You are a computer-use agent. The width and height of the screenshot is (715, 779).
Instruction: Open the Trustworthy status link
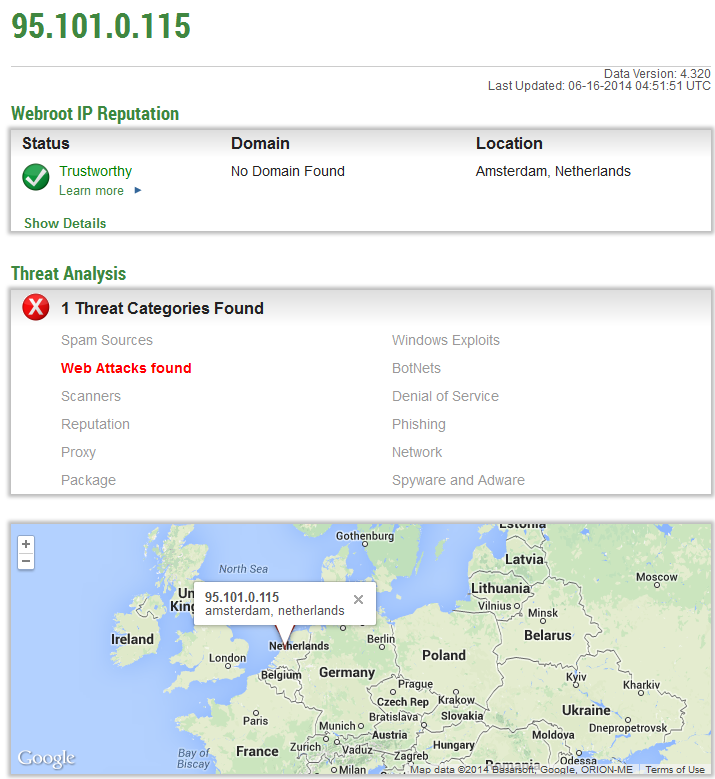pos(95,171)
